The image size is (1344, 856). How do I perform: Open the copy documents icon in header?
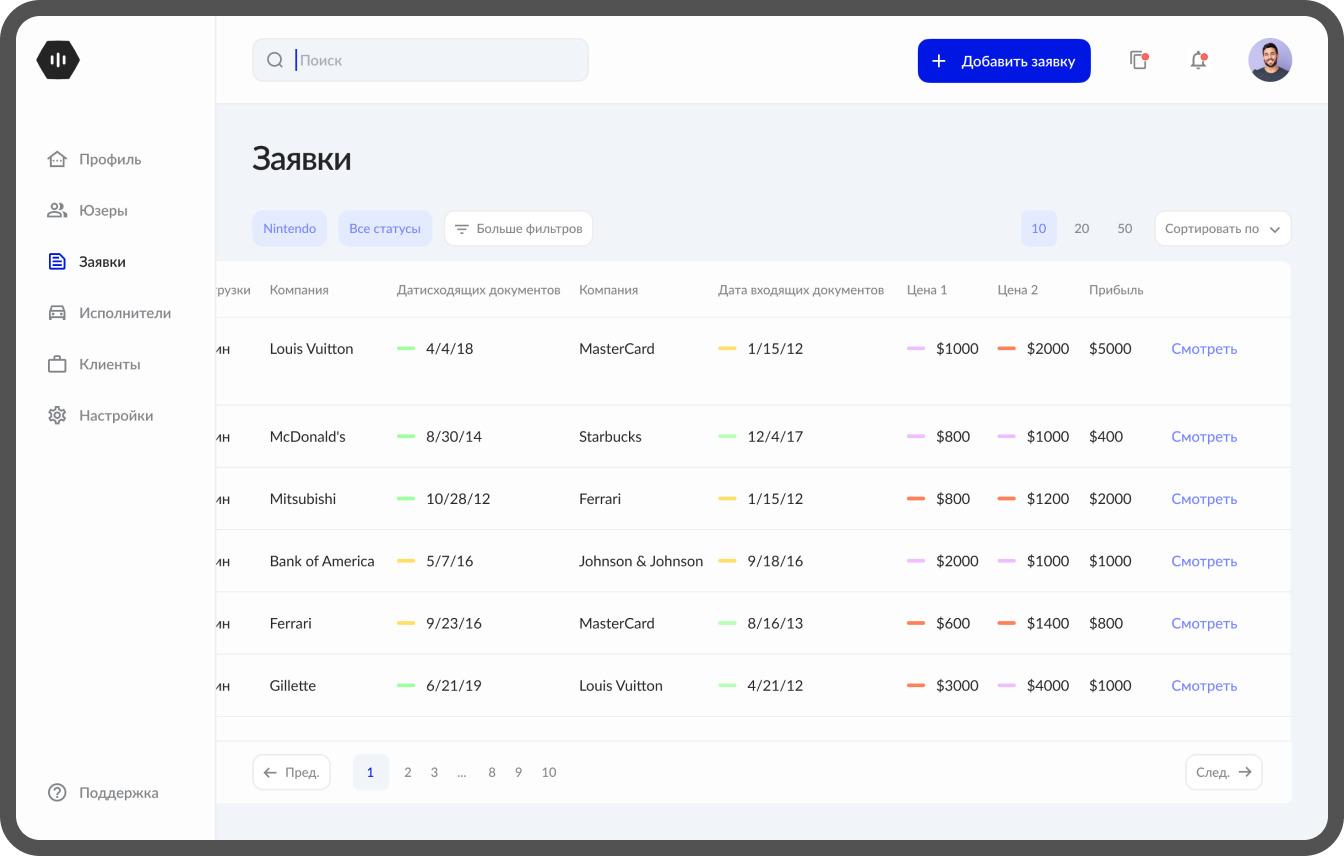click(1138, 60)
